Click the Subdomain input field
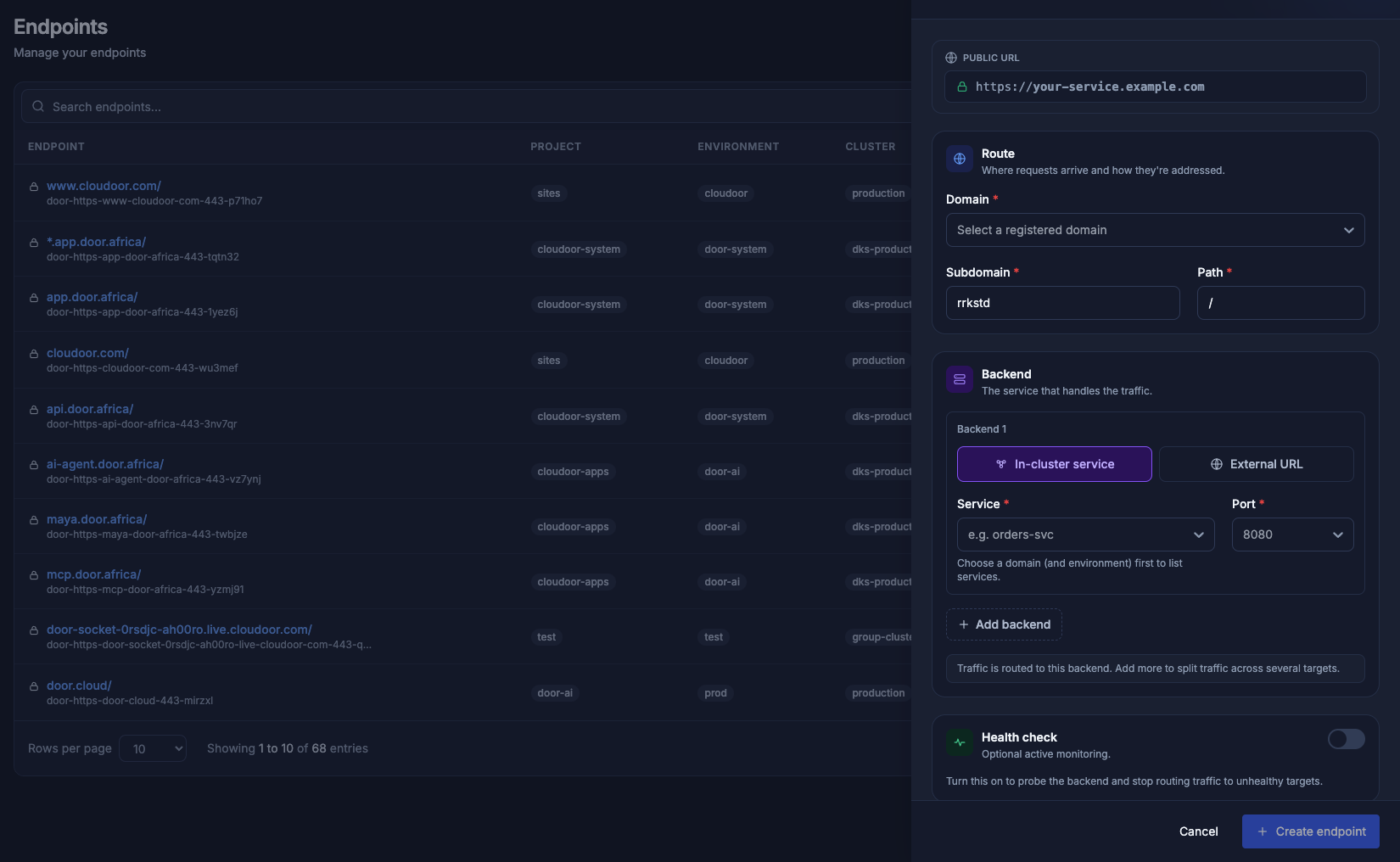 click(x=1063, y=303)
